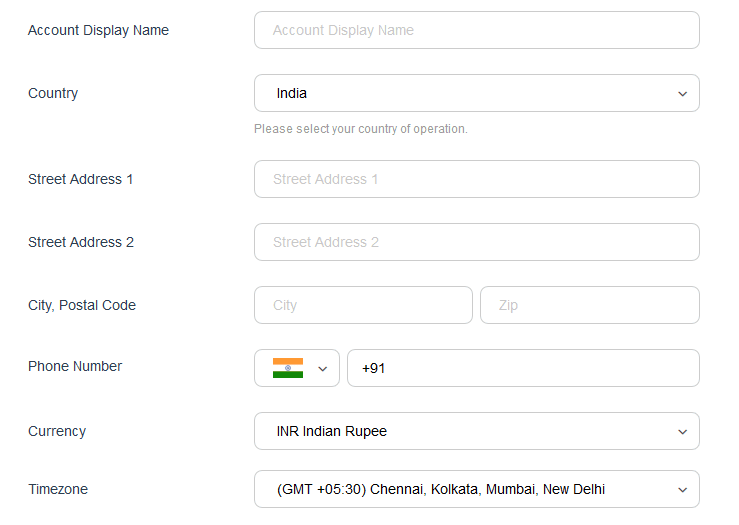Click the Country dropdown chevron arrow
The height and width of the screenshot is (525, 739).
click(682, 94)
